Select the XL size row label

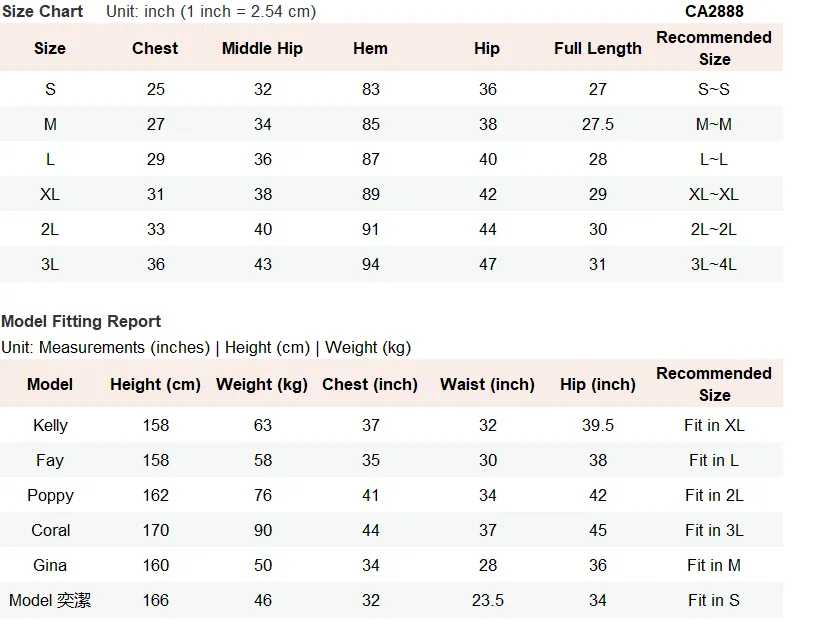coord(50,194)
